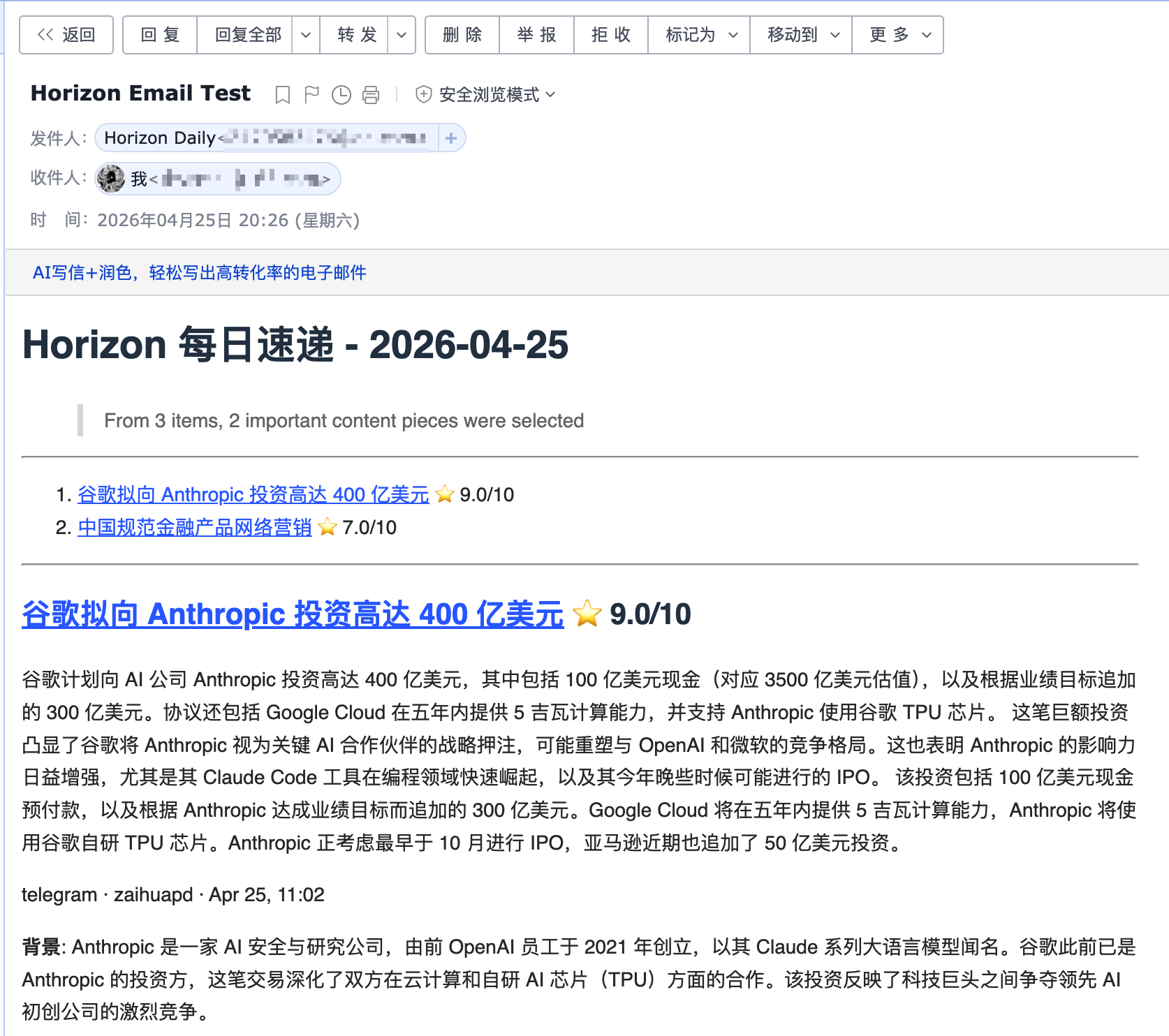Open list link 谷歌拟向 Anthropic 投资高达 400 亿美元
This screenshot has height=1036, width=1169.
pos(253,494)
